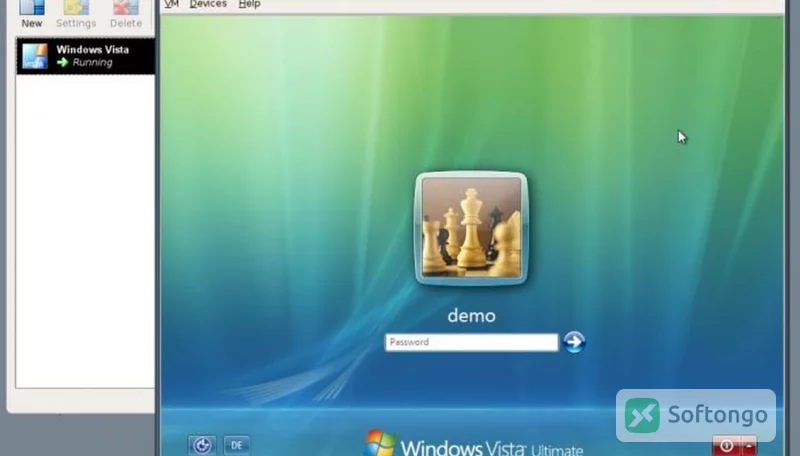Viewport: 800px width, 456px height.
Task: Open the VM menu
Action: click(171, 4)
